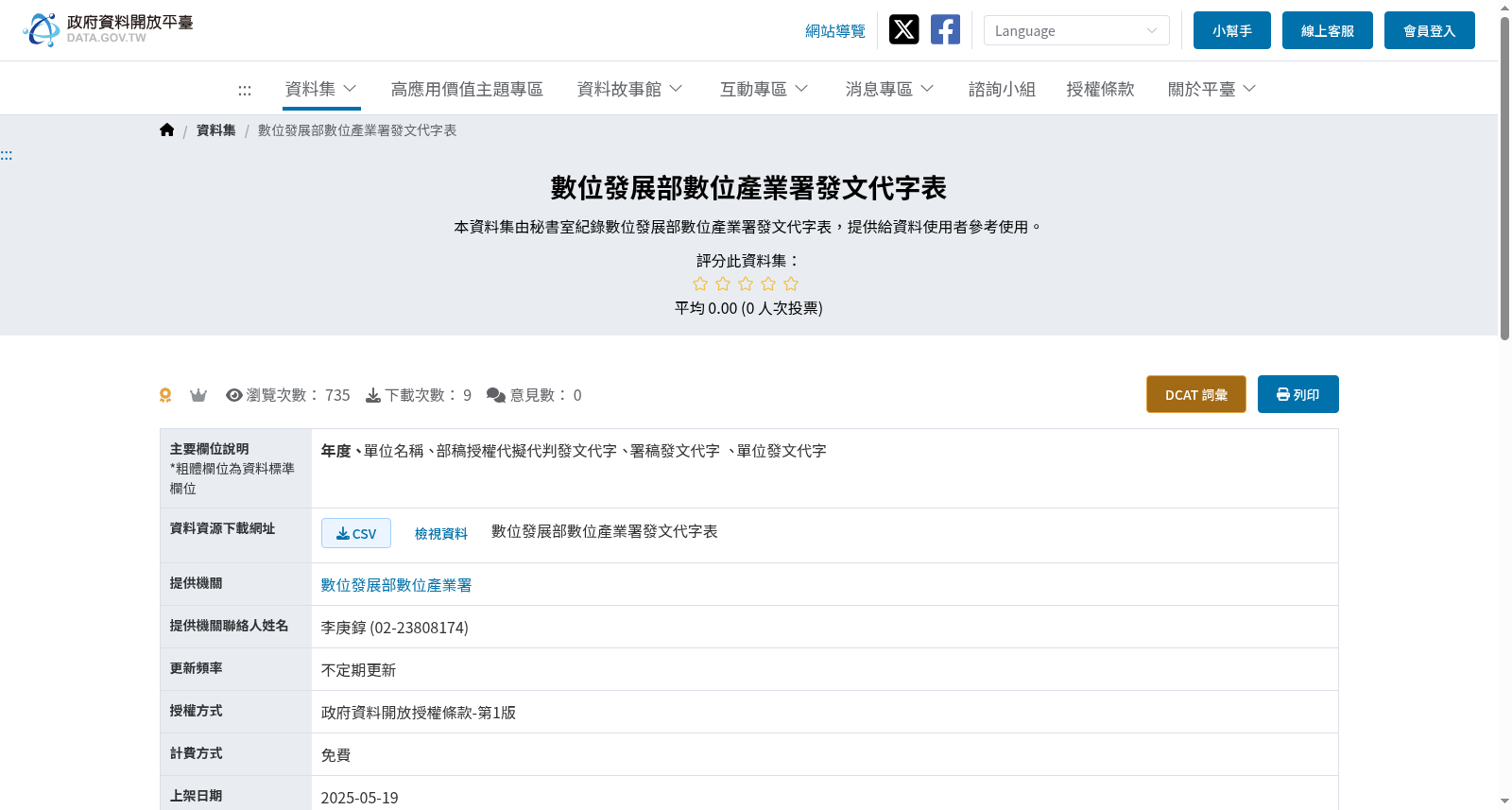Open the Facebook social icon
The width and height of the screenshot is (1512, 810).
coord(945,29)
